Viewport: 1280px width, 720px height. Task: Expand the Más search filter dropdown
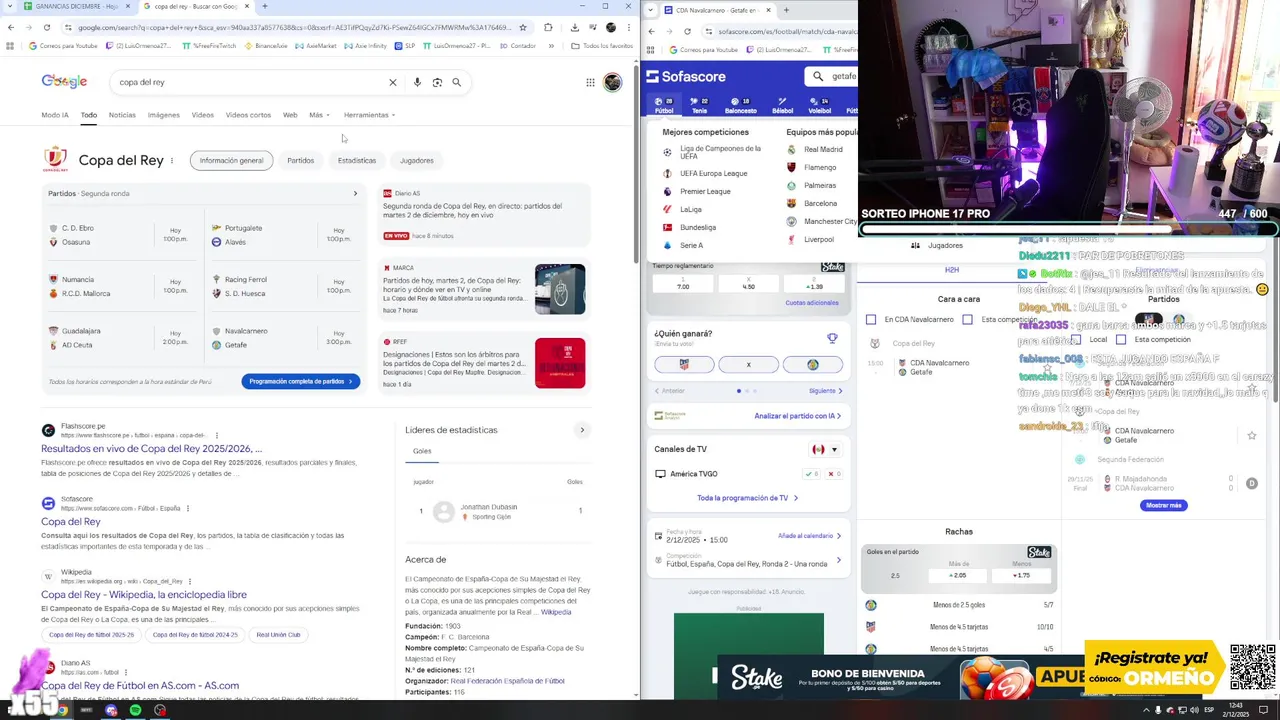(319, 115)
